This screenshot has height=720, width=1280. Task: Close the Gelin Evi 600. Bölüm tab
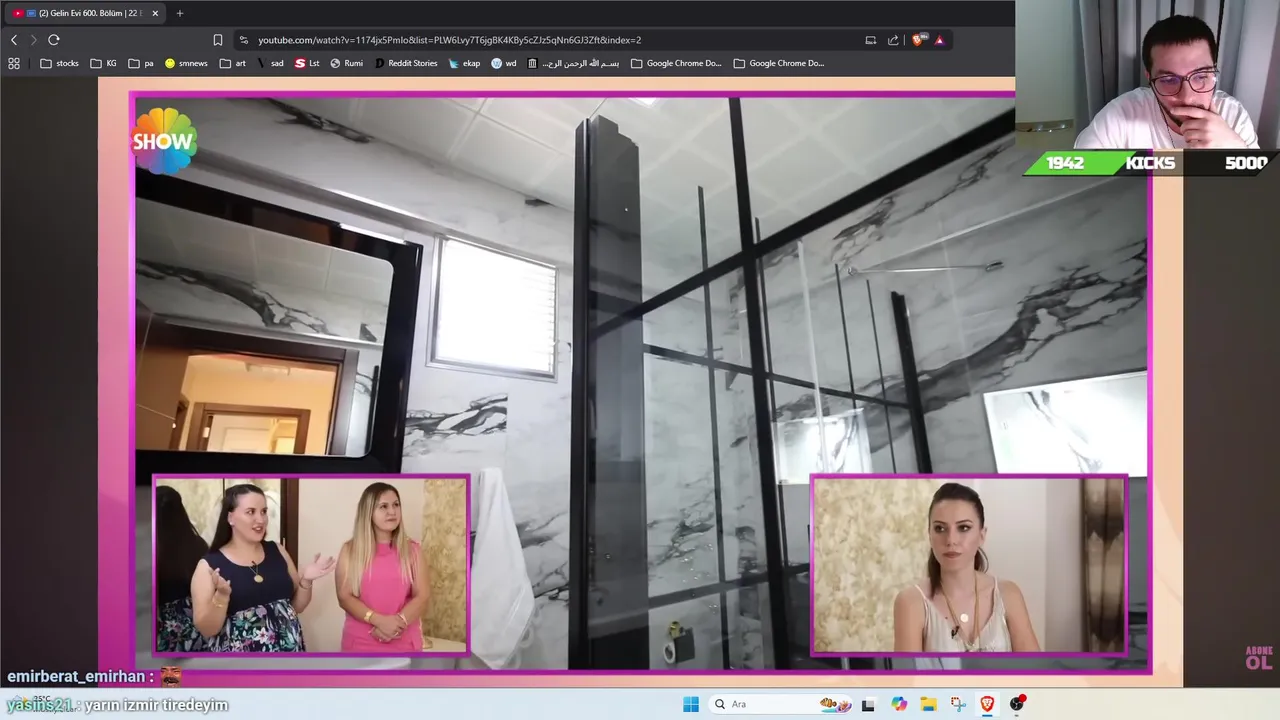[155, 13]
